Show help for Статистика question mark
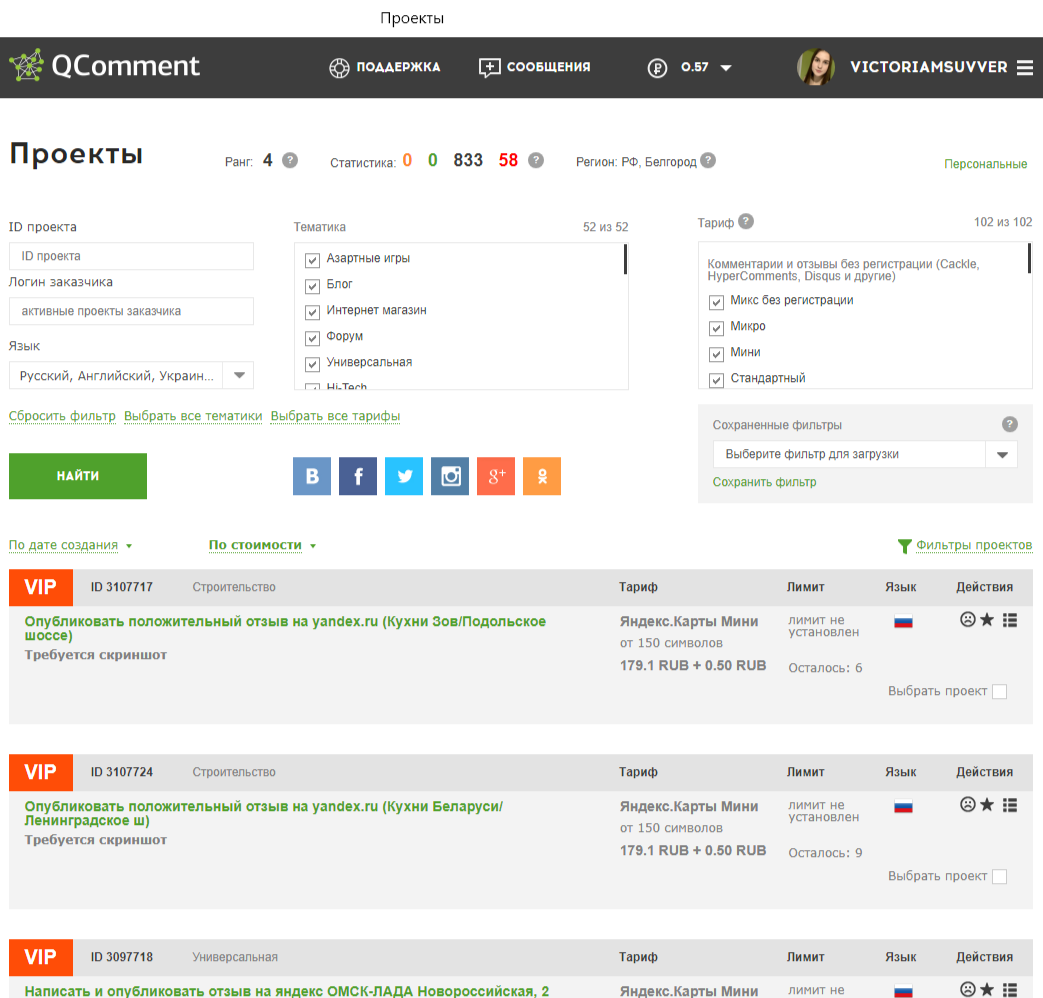 [x=536, y=160]
